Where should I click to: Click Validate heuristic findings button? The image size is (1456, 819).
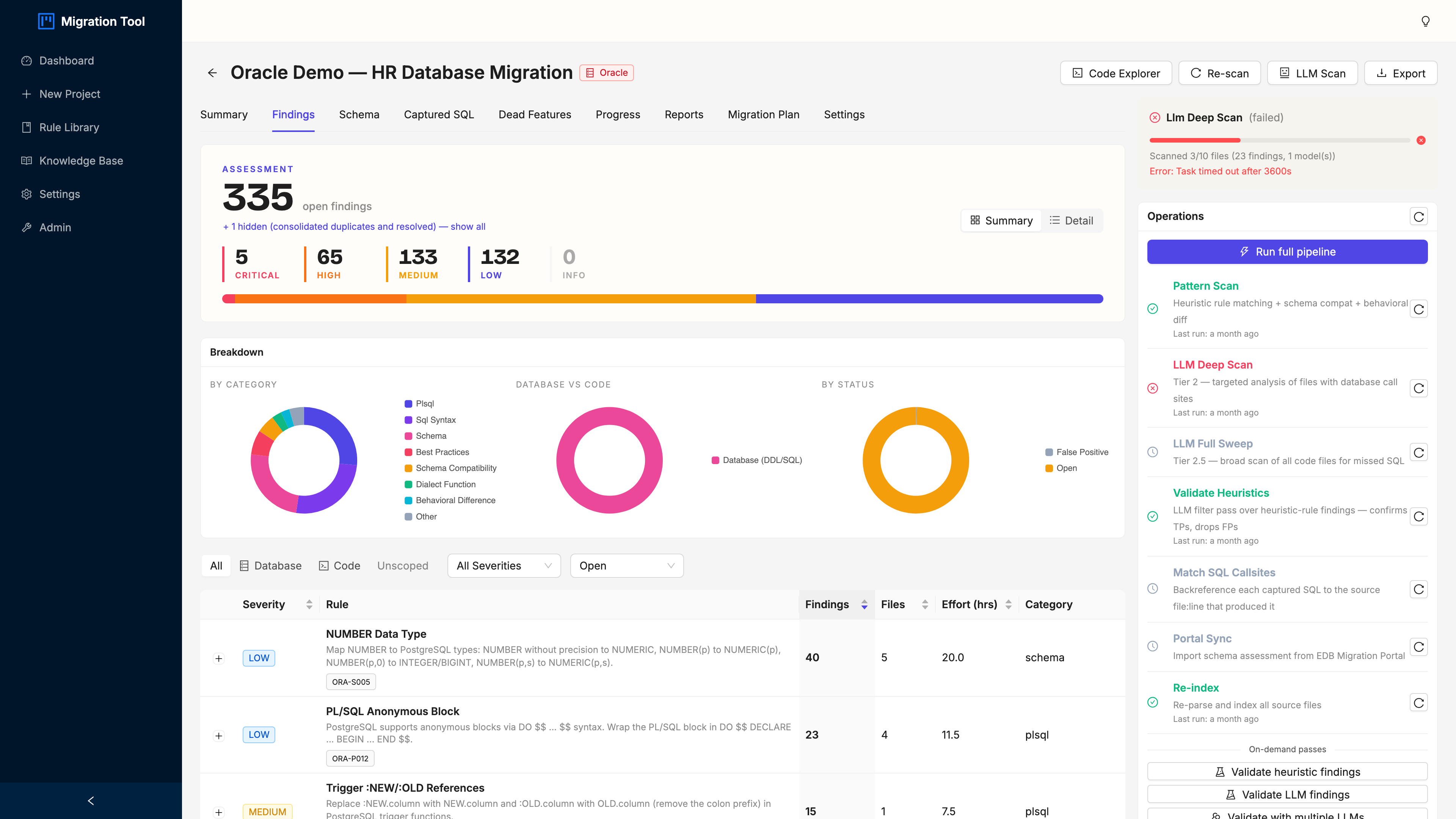(x=1287, y=772)
